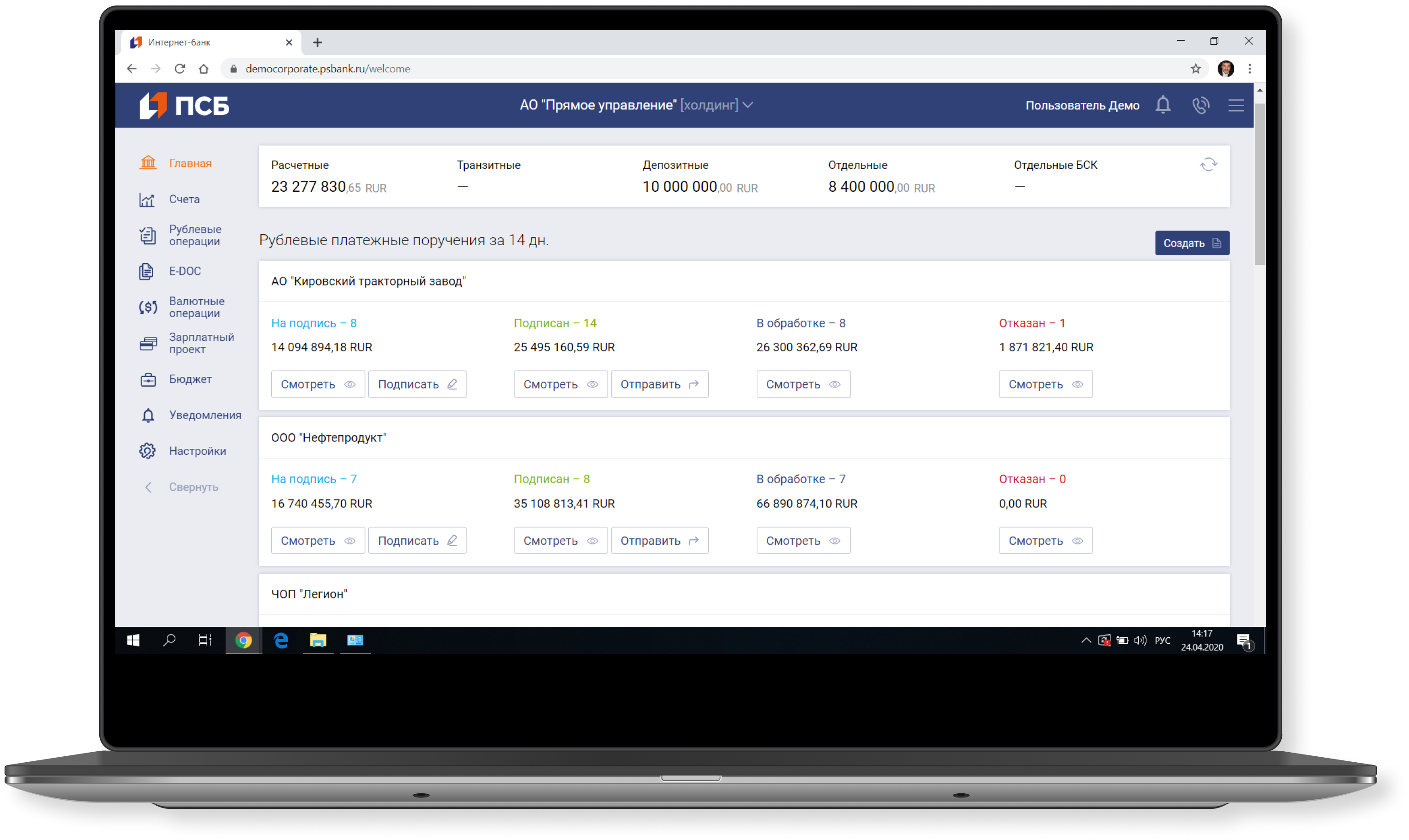Click Подписать for ООО Нефтепродукт
Image resolution: width=1409 pixels, height=840 pixels.
(417, 541)
